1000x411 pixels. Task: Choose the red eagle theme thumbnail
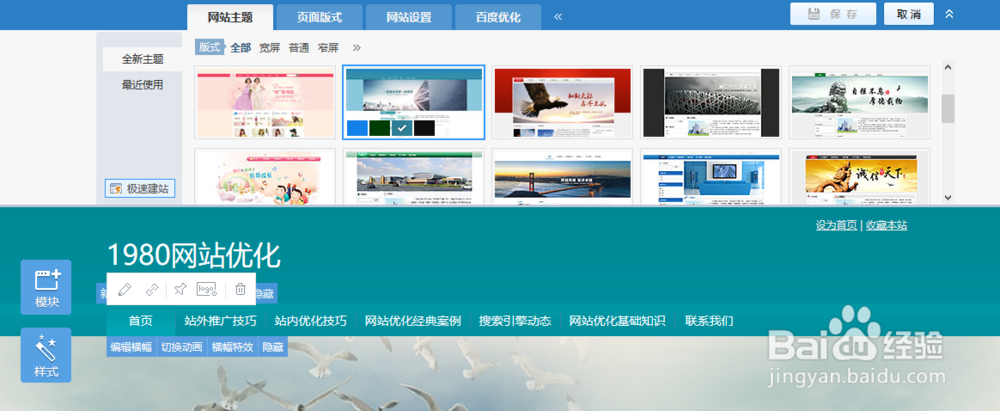562,102
